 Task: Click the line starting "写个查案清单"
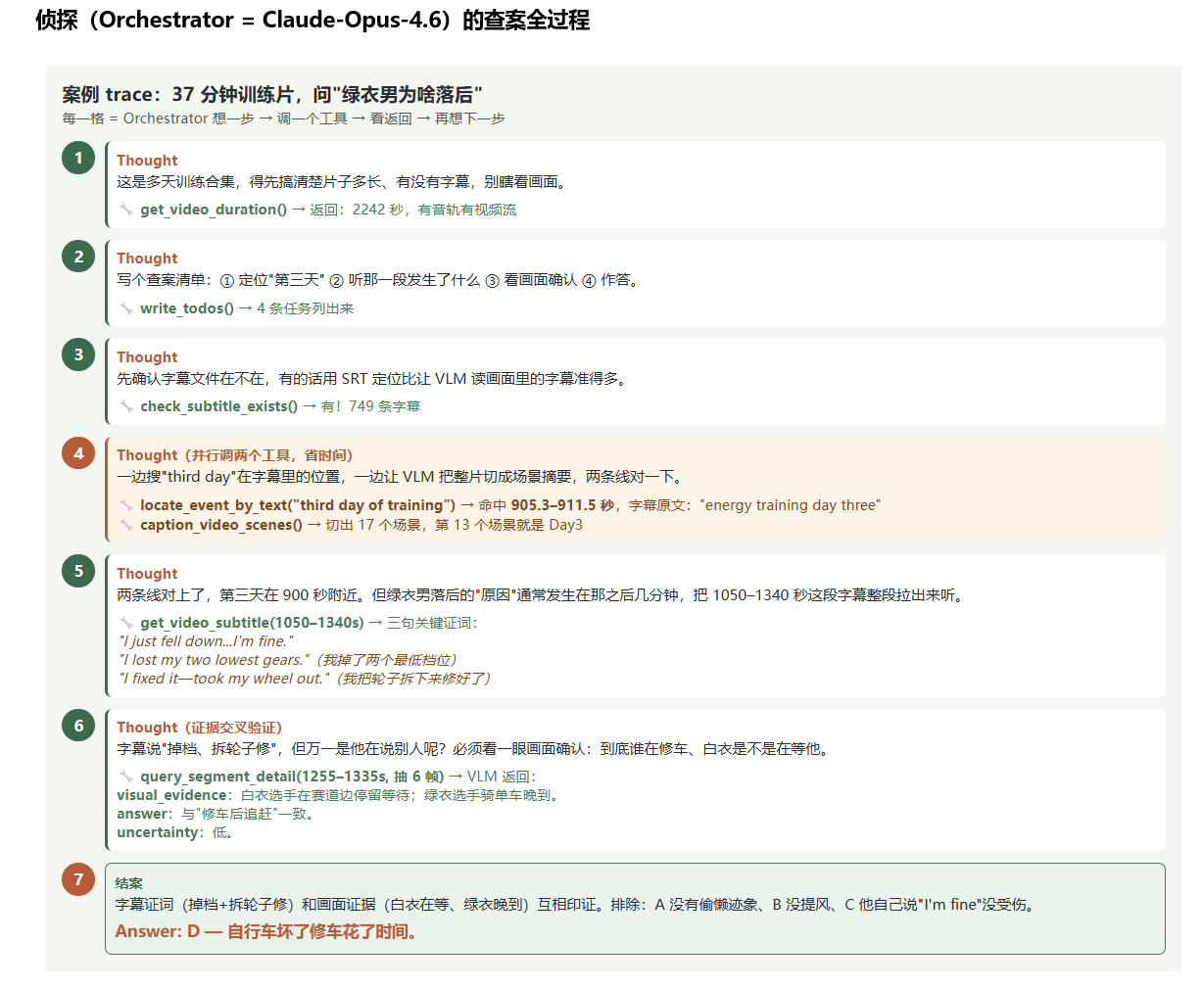(378, 280)
